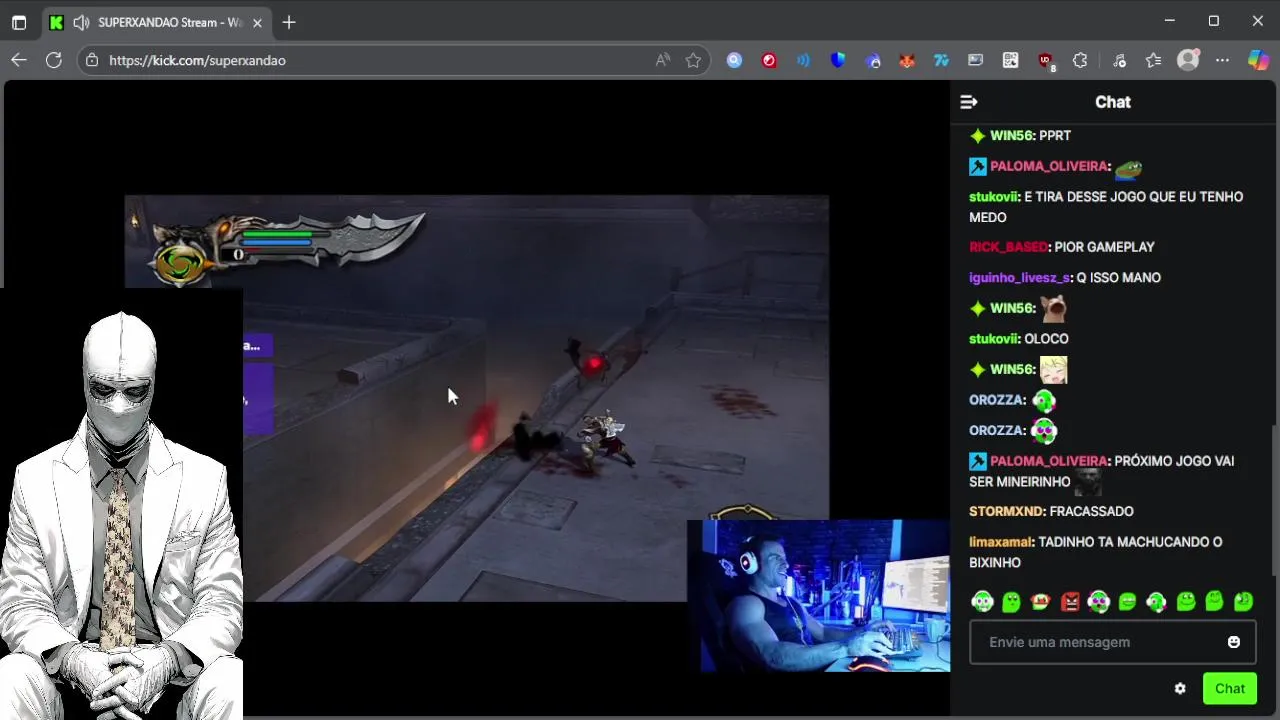Viewport: 1280px width, 720px height.
Task: Open the 7TV extension icon
Action: [x=941, y=60]
